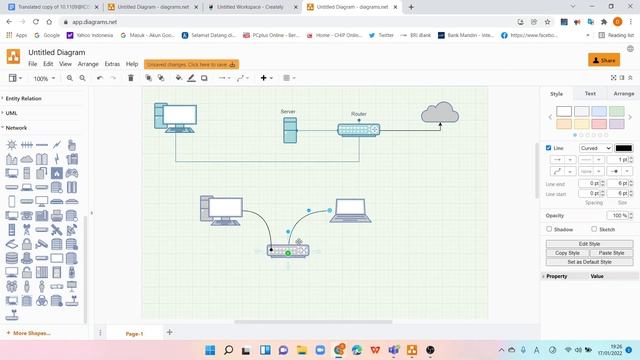
Task: Open the Fill Color bucket tool
Action: [179, 78]
